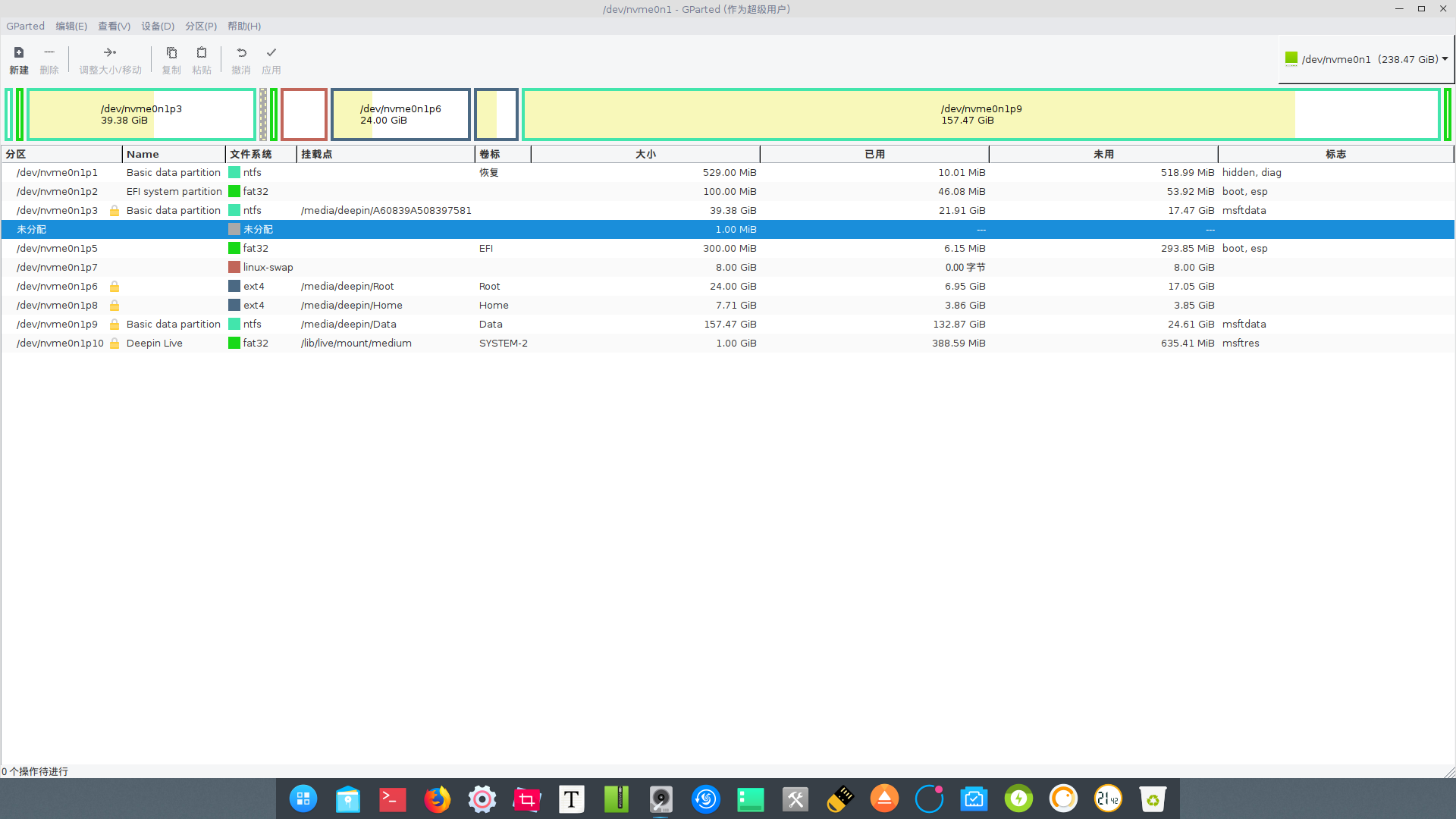This screenshot has height=819, width=1456.
Task: Open the device selector /dev/nvme0n1 dropdown
Action: pyautogui.click(x=1366, y=59)
